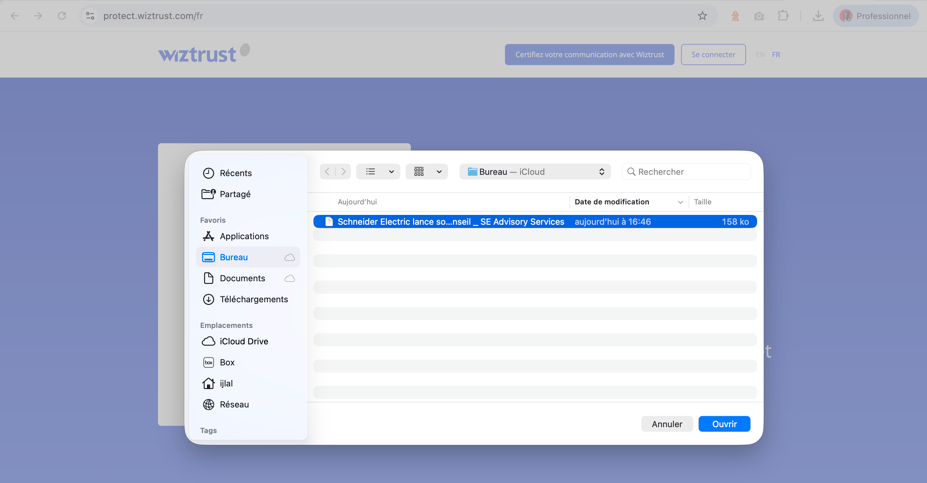Click the wiztrust logo

[x=204, y=53]
